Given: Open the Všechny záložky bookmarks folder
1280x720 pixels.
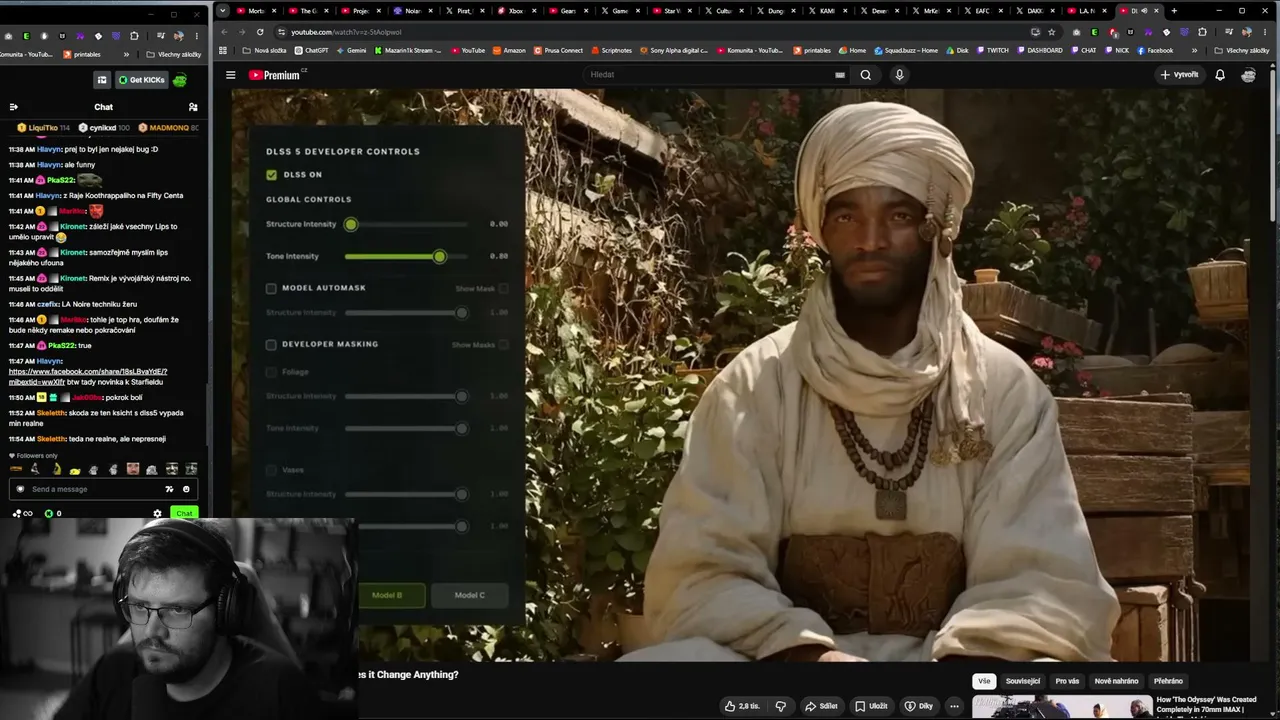Looking at the screenshot, I should (1244, 51).
